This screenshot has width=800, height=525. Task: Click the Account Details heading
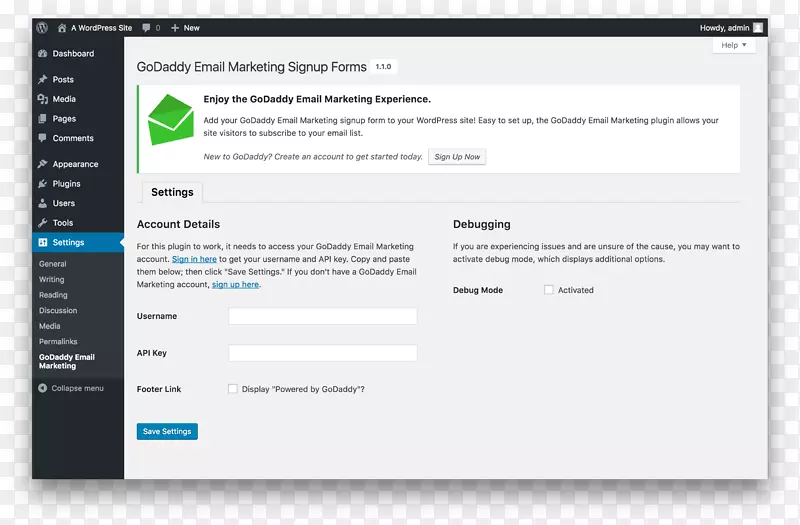point(178,224)
